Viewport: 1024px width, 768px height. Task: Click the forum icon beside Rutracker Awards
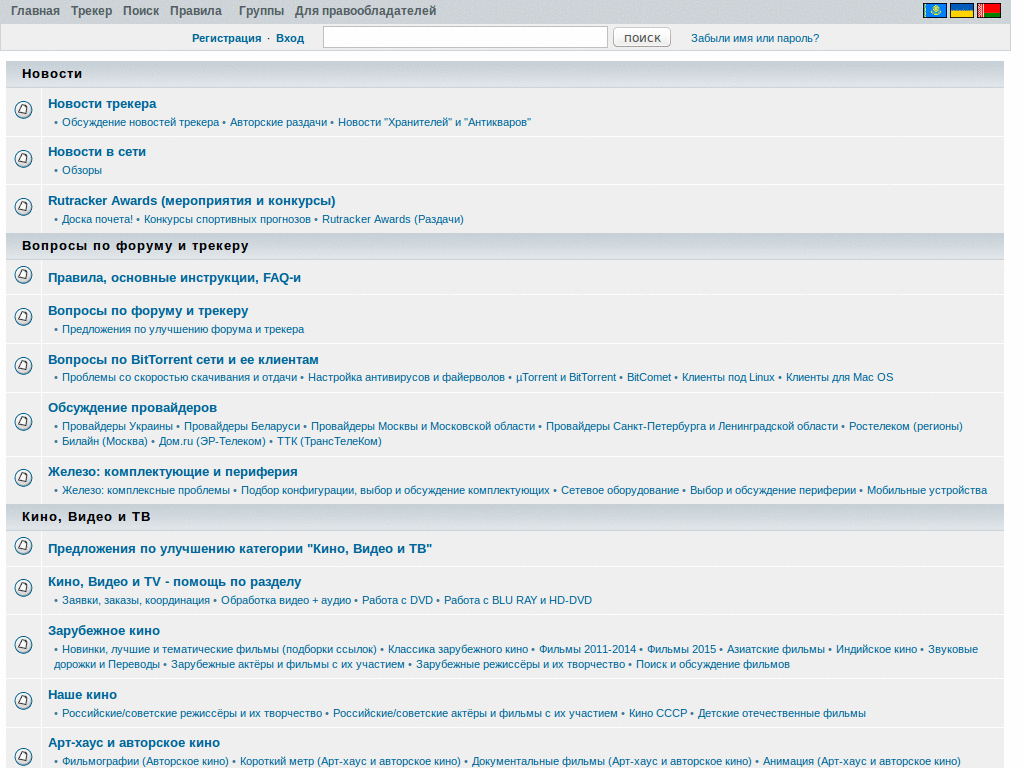(x=24, y=206)
